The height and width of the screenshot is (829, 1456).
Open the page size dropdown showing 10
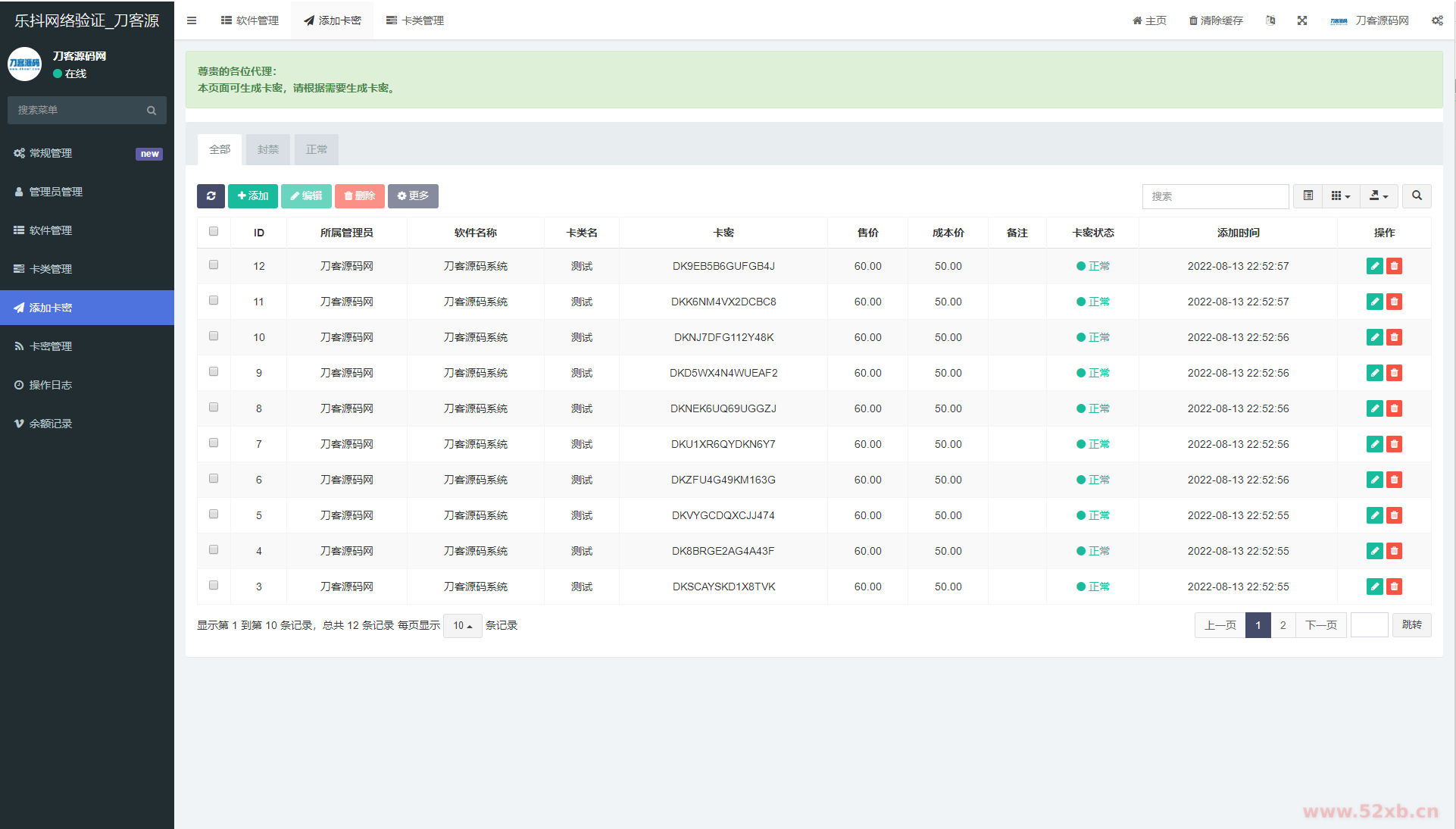pyautogui.click(x=462, y=626)
